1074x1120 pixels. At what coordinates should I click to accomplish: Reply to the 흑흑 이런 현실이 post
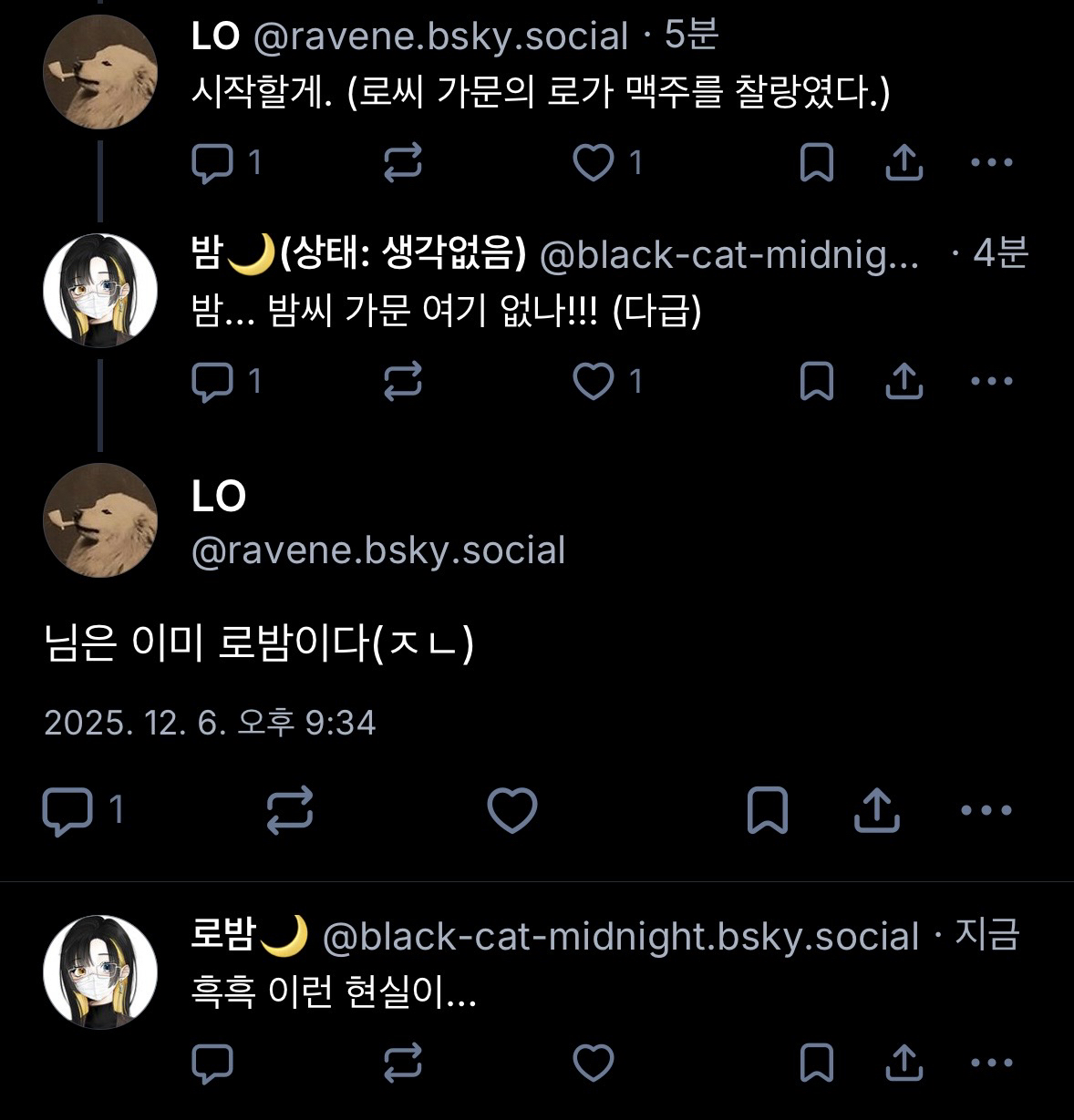(213, 1063)
